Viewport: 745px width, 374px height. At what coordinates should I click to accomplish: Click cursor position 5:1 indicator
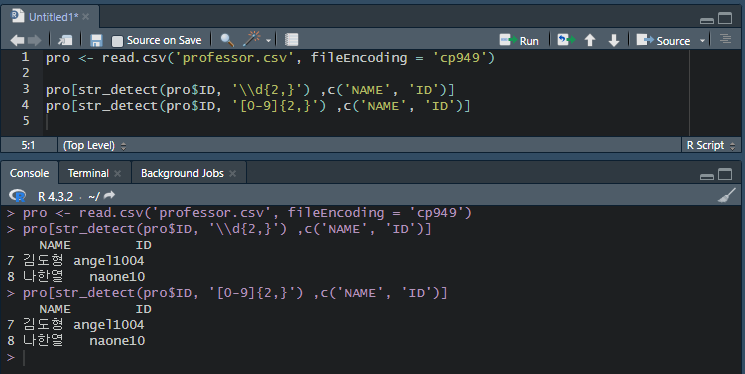[x=28, y=145]
